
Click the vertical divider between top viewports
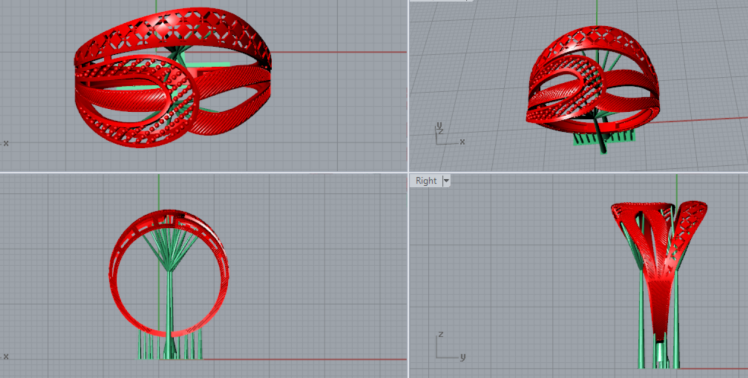click(x=408, y=86)
